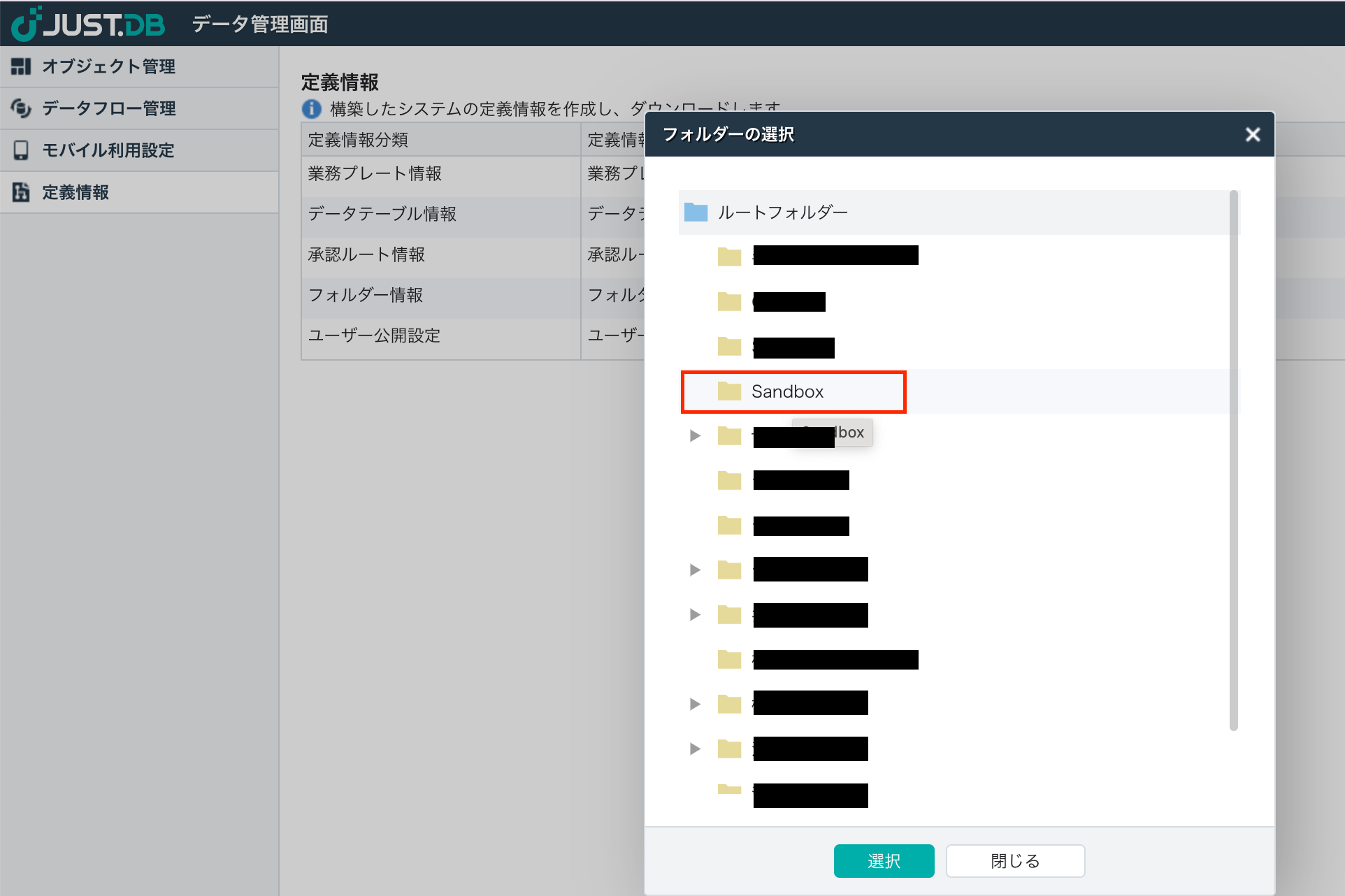Close the folder selection dialog with X
This screenshot has height=896, width=1345.
pos(1252,134)
